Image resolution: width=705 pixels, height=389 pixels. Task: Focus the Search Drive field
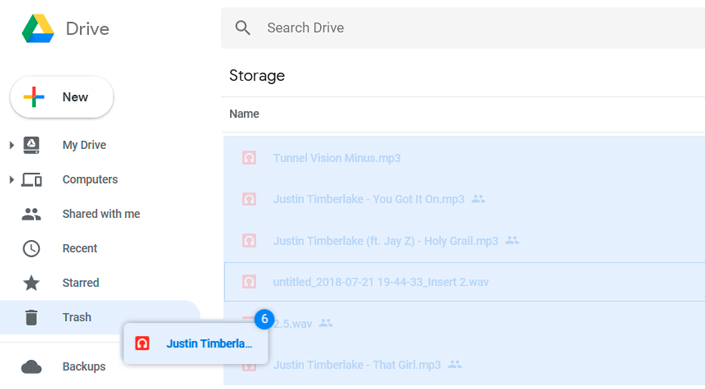pos(463,28)
